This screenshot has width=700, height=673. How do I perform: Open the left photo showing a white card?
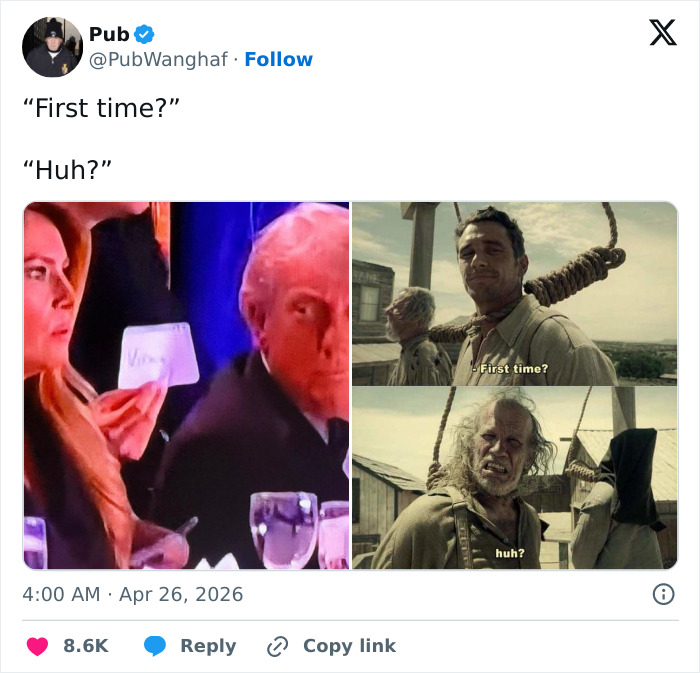[x=186, y=385]
